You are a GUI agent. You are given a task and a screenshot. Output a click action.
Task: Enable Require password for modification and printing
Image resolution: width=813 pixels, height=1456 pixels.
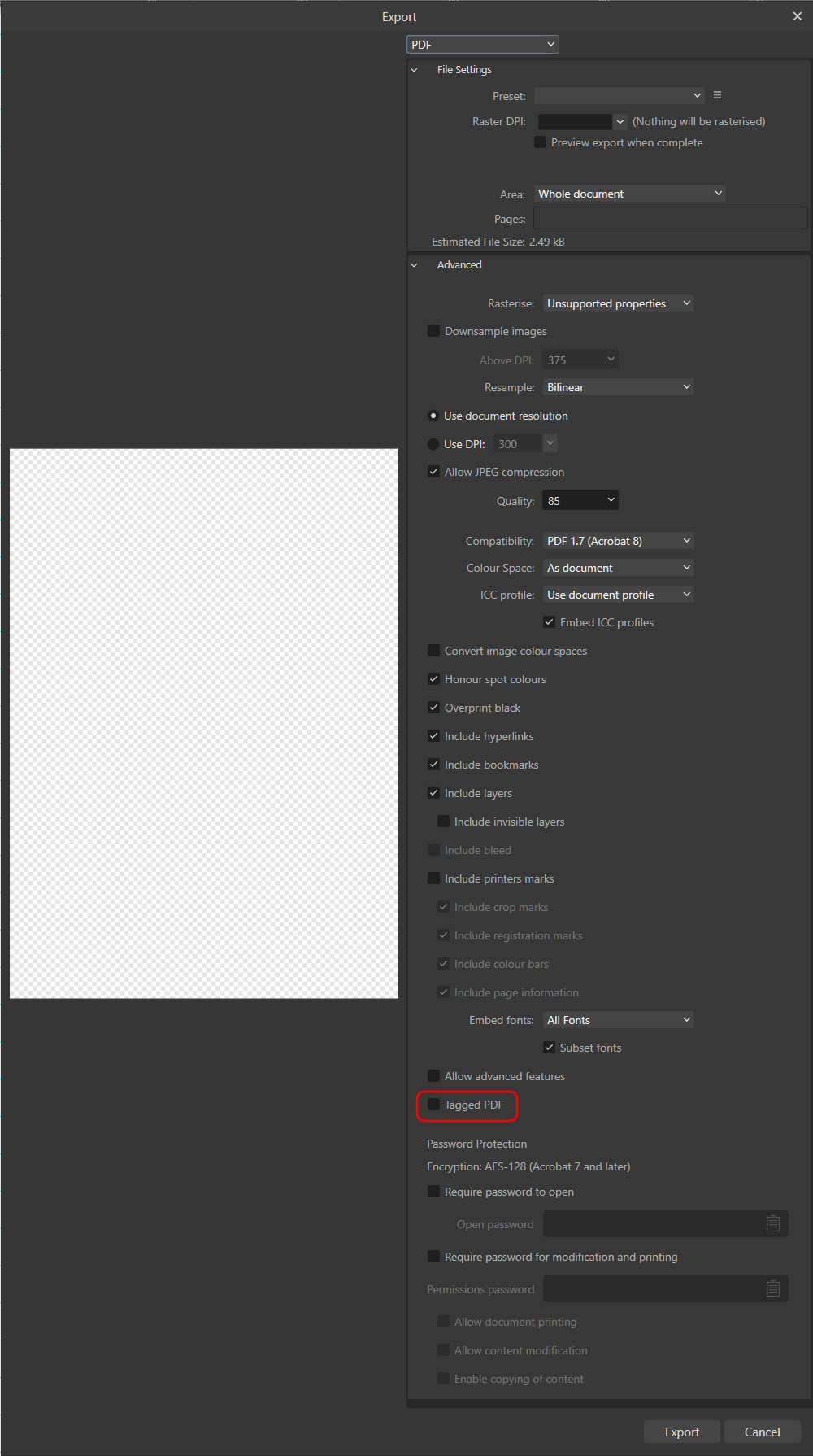[434, 1257]
